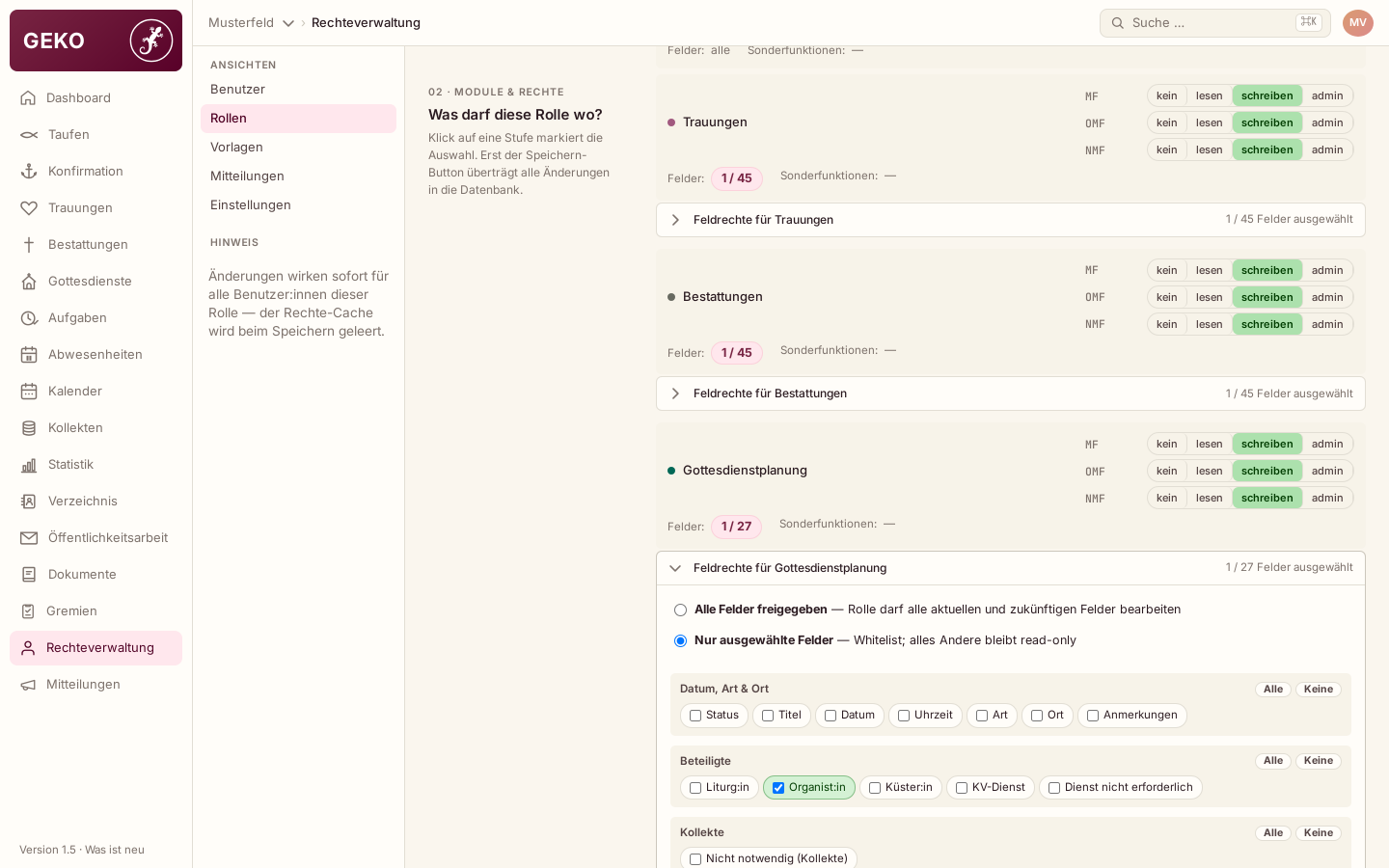Switch to the Vorlagen view
The width and height of the screenshot is (1389, 868).
298,148
